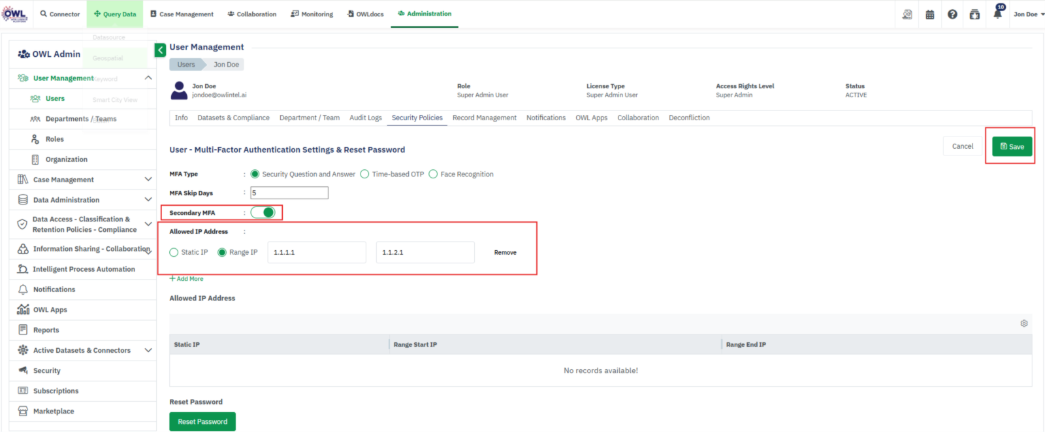Click the table settings gear icon
This screenshot has width=1045, height=432.
1024,323
